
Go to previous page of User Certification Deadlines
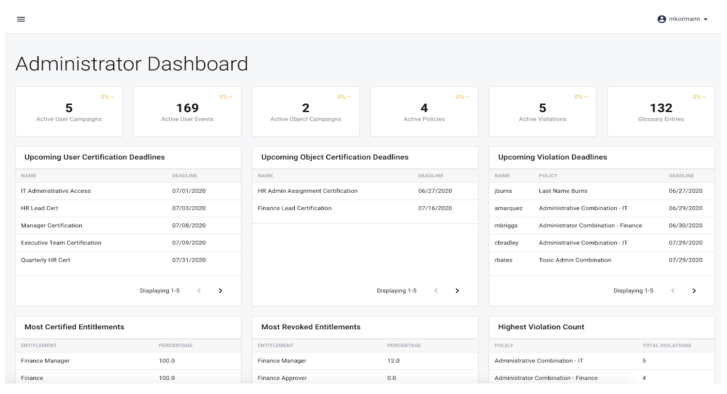[199, 291]
